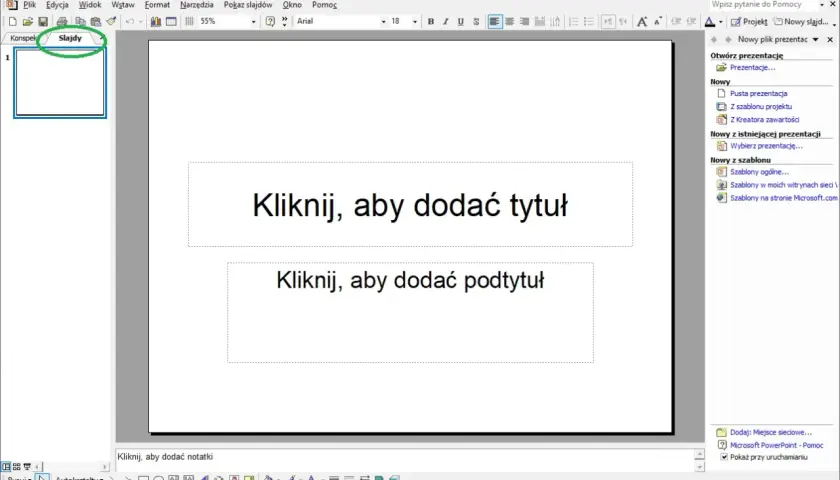Decrease font size with small A
Viewport: 840px width, 480px height.
click(x=658, y=22)
